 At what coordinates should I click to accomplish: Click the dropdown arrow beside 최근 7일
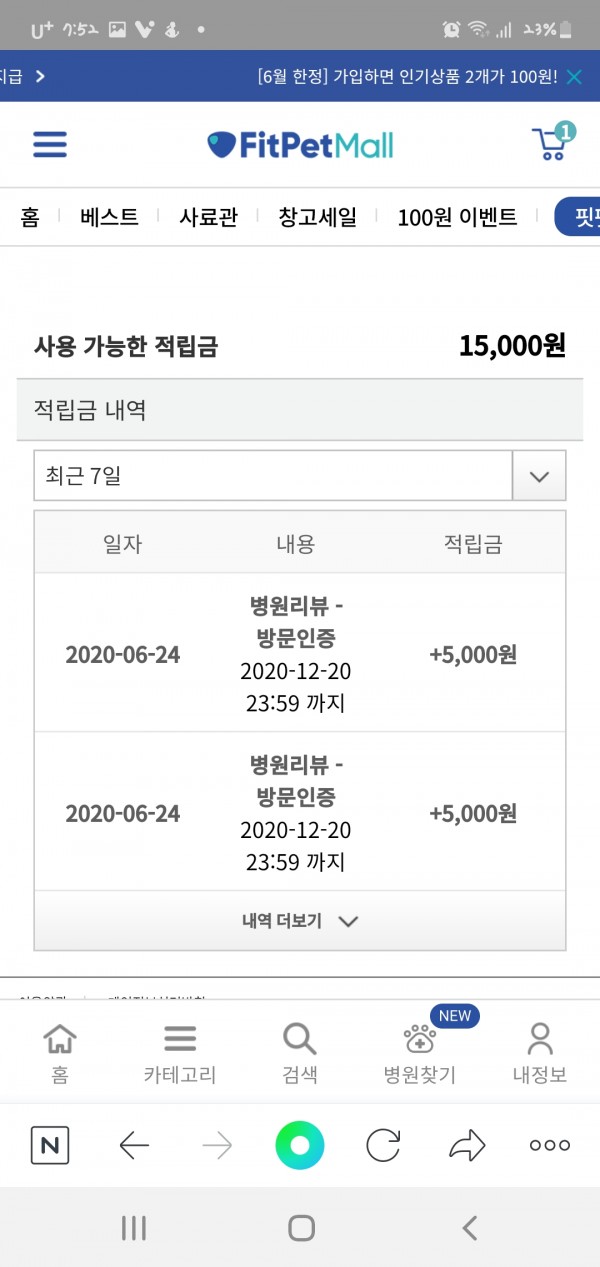click(x=540, y=476)
